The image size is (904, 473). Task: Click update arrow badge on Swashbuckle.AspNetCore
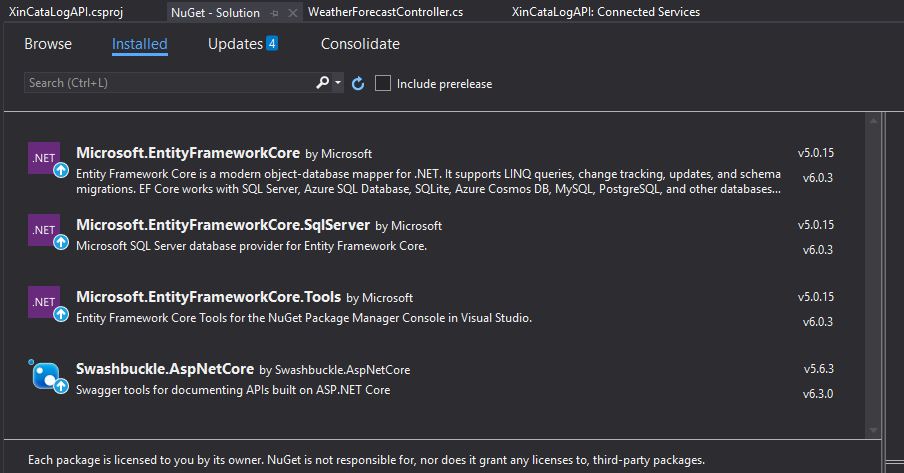[61, 386]
